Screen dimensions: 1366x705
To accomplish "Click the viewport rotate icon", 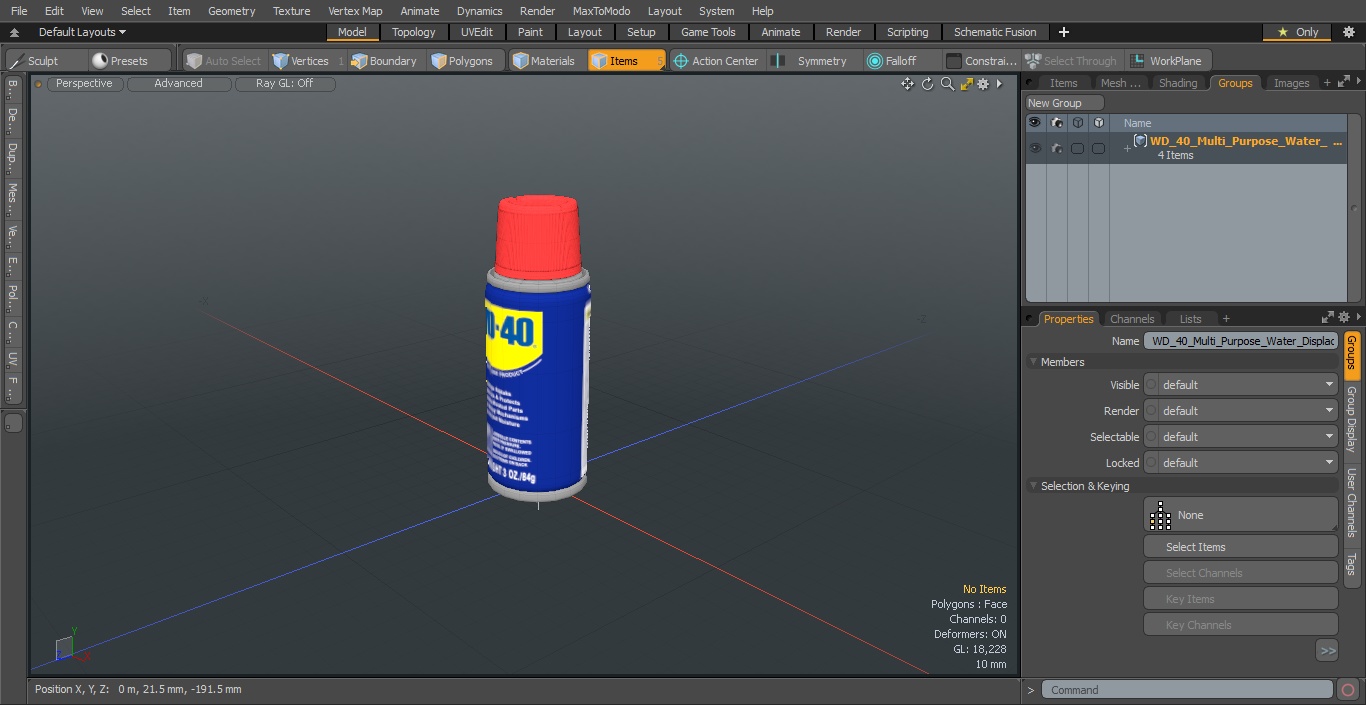I will click(927, 84).
